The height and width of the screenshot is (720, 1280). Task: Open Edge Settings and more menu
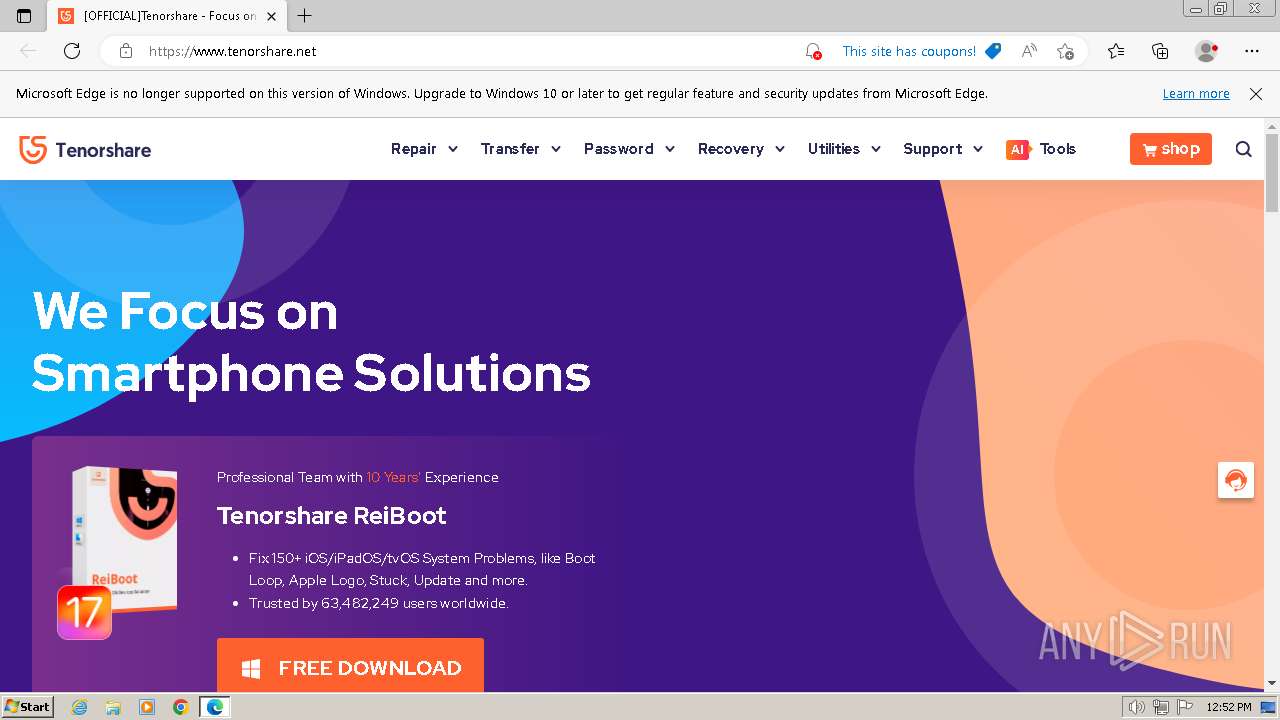click(1252, 51)
